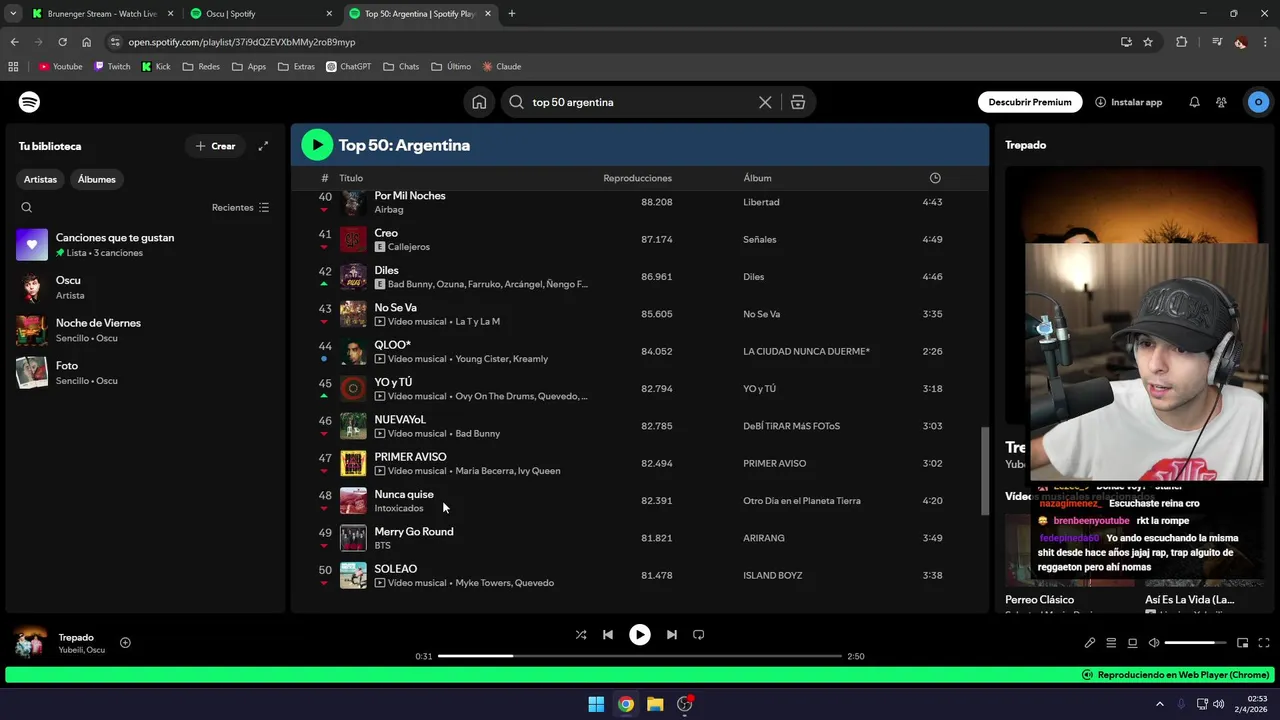This screenshot has height=720, width=1280.
Task: Open Oscu artist in library
Action: tap(145, 287)
